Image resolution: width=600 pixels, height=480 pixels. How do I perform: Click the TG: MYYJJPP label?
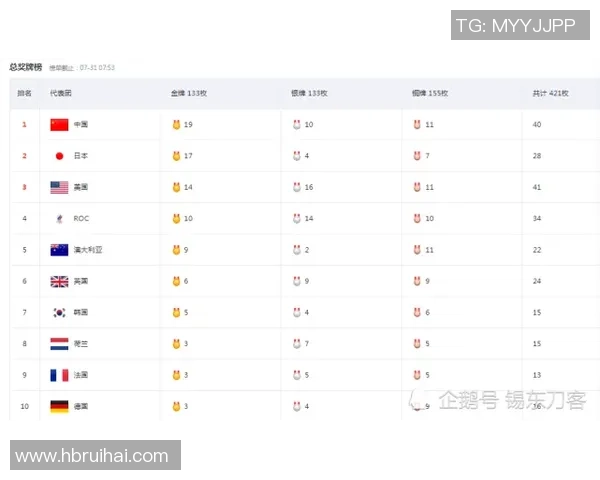(515, 25)
